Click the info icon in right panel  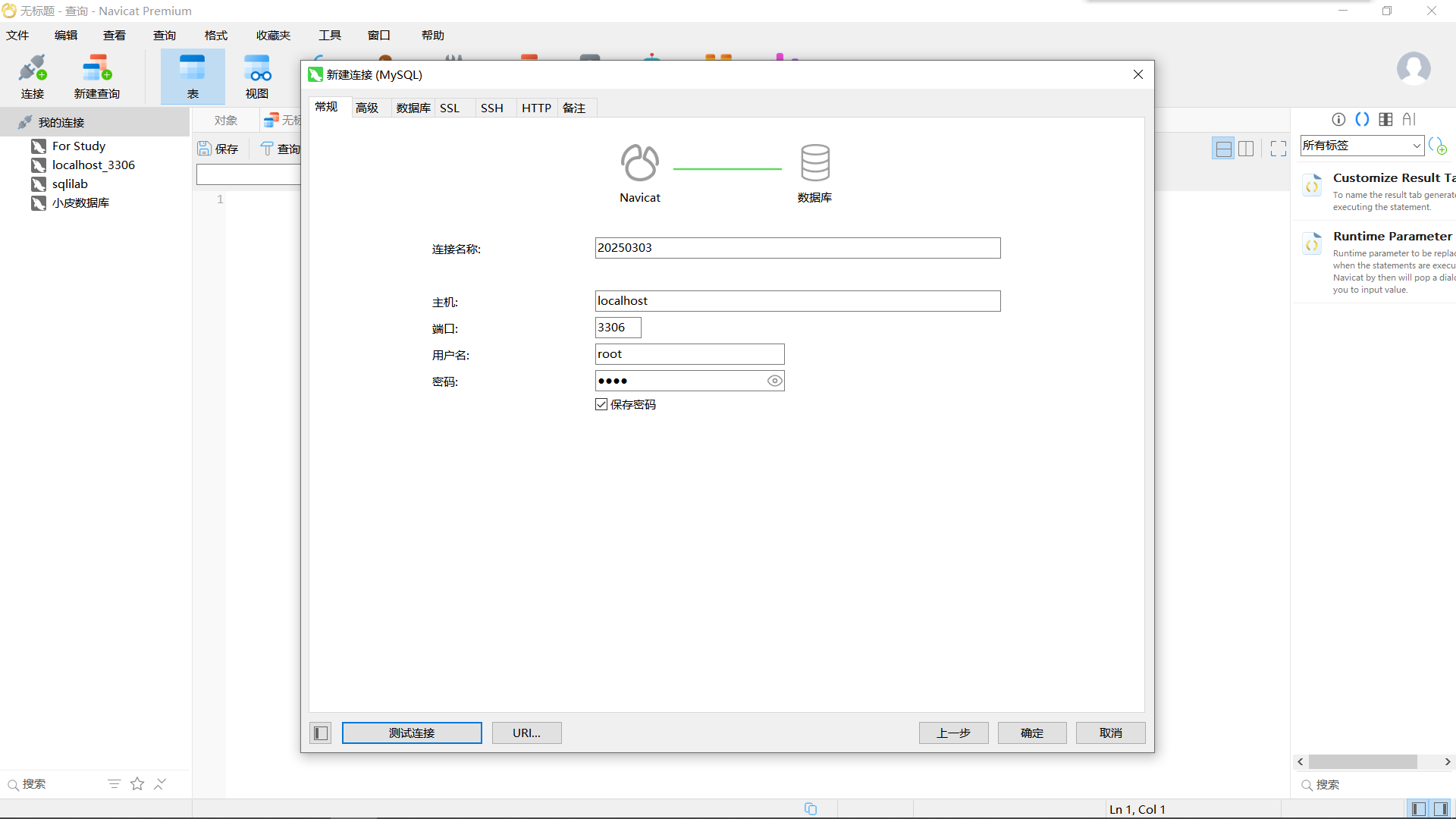tap(1338, 119)
